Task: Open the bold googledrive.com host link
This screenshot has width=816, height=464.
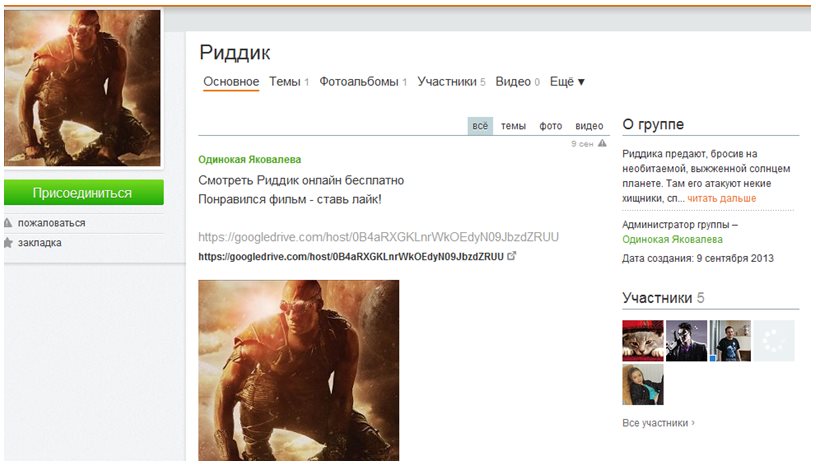Action: click(351, 256)
